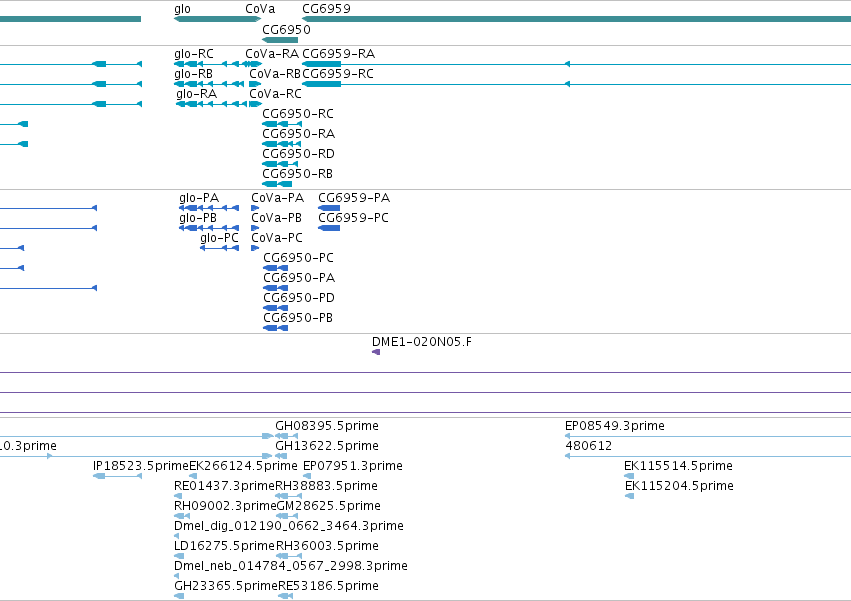
Task: Select the RE53186.5prime EST label
Action: [328, 586]
